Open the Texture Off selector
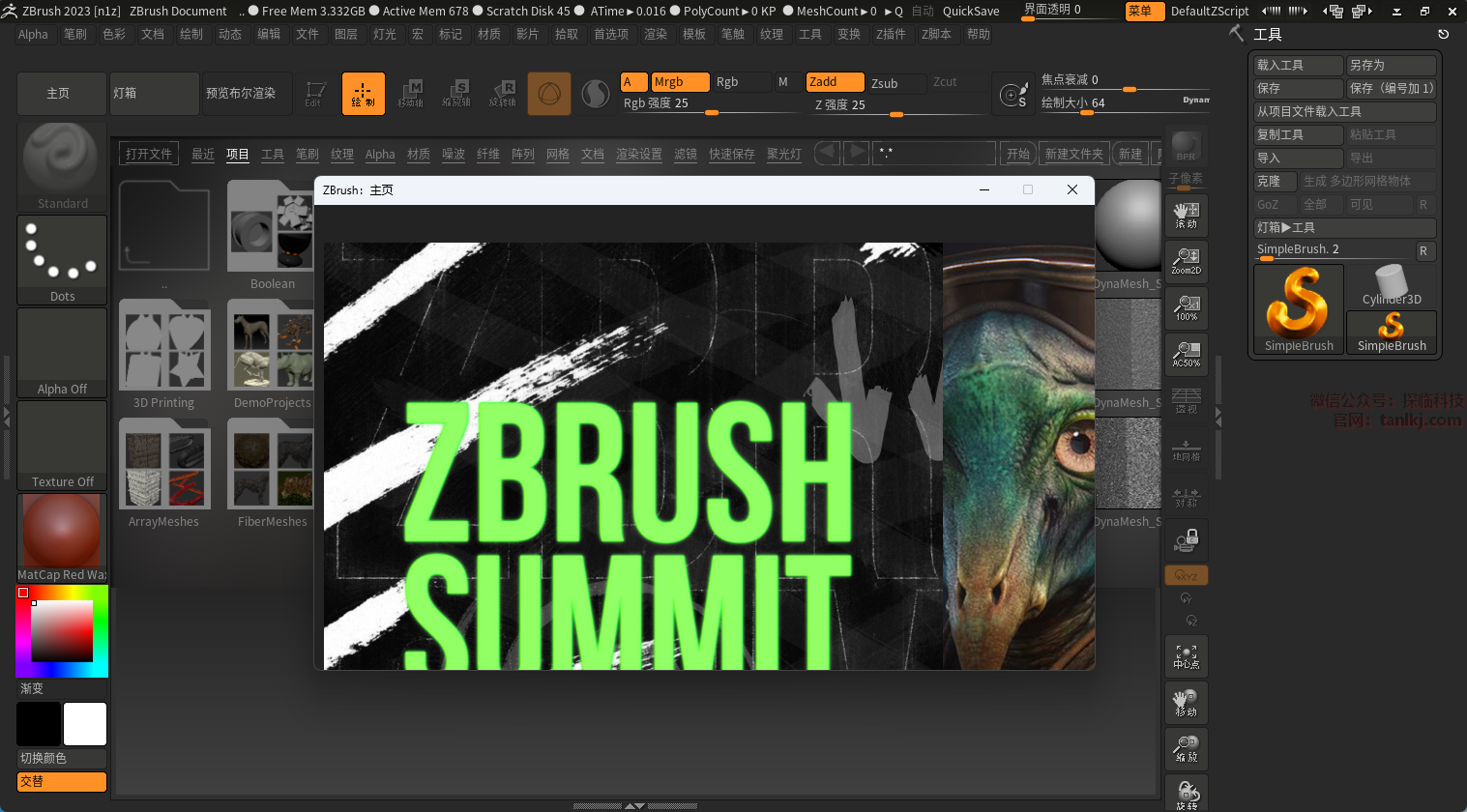 pyautogui.click(x=62, y=445)
